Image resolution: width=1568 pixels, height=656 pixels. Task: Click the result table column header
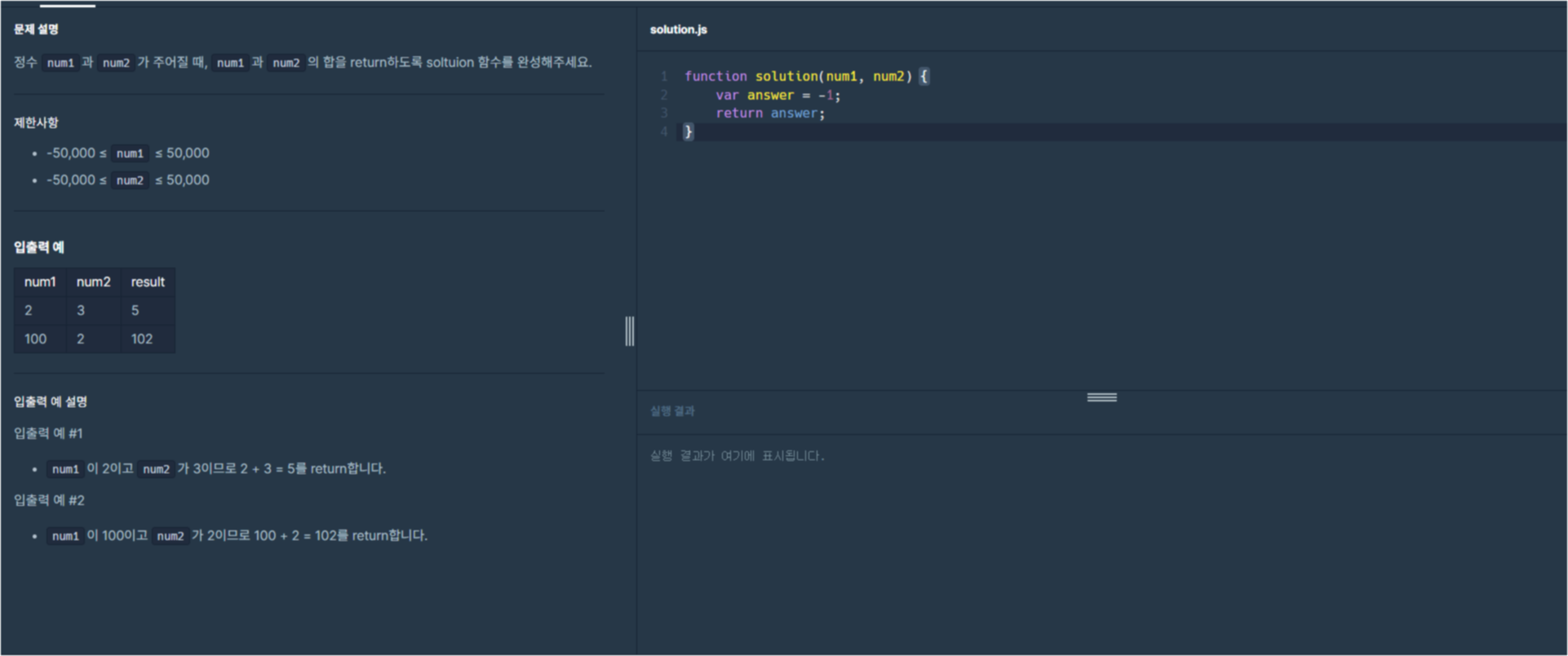148,281
